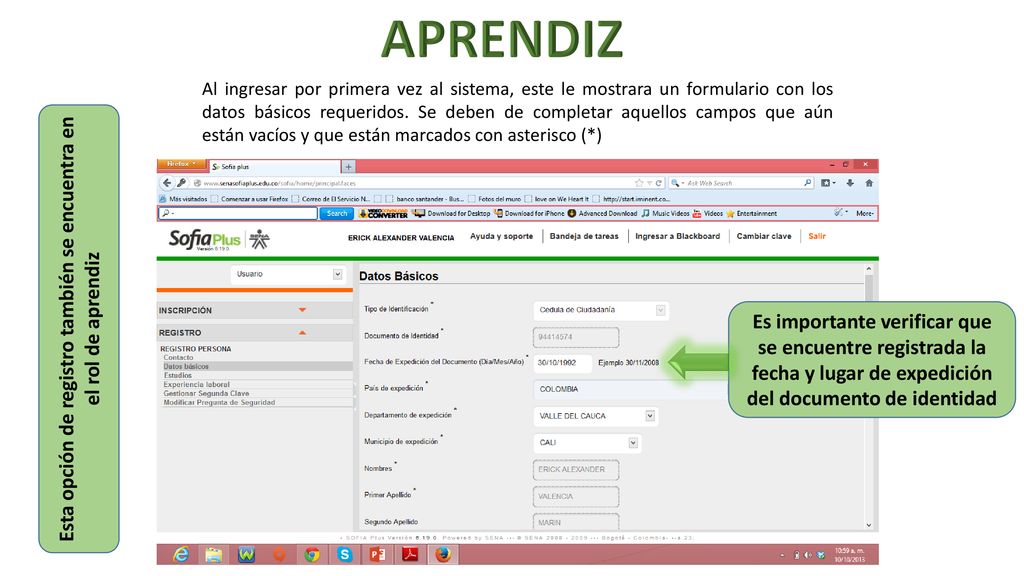Click Ingresar a Blackboard
Screen dimensions: 1024x576
(677, 236)
